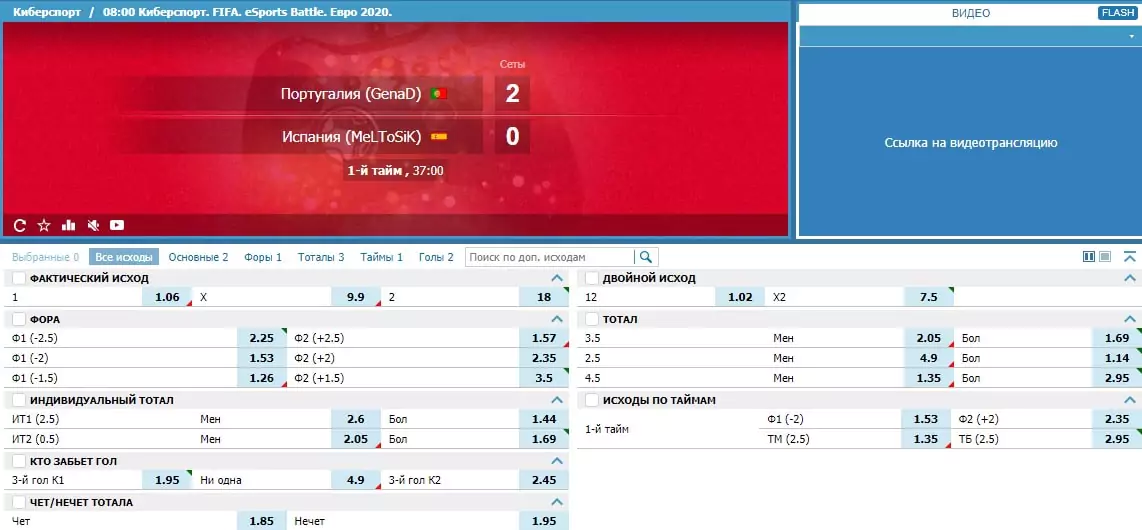The image size is (1142, 530).
Task: Open video broadcast play icon
Action: pyautogui.click(x=117, y=226)
